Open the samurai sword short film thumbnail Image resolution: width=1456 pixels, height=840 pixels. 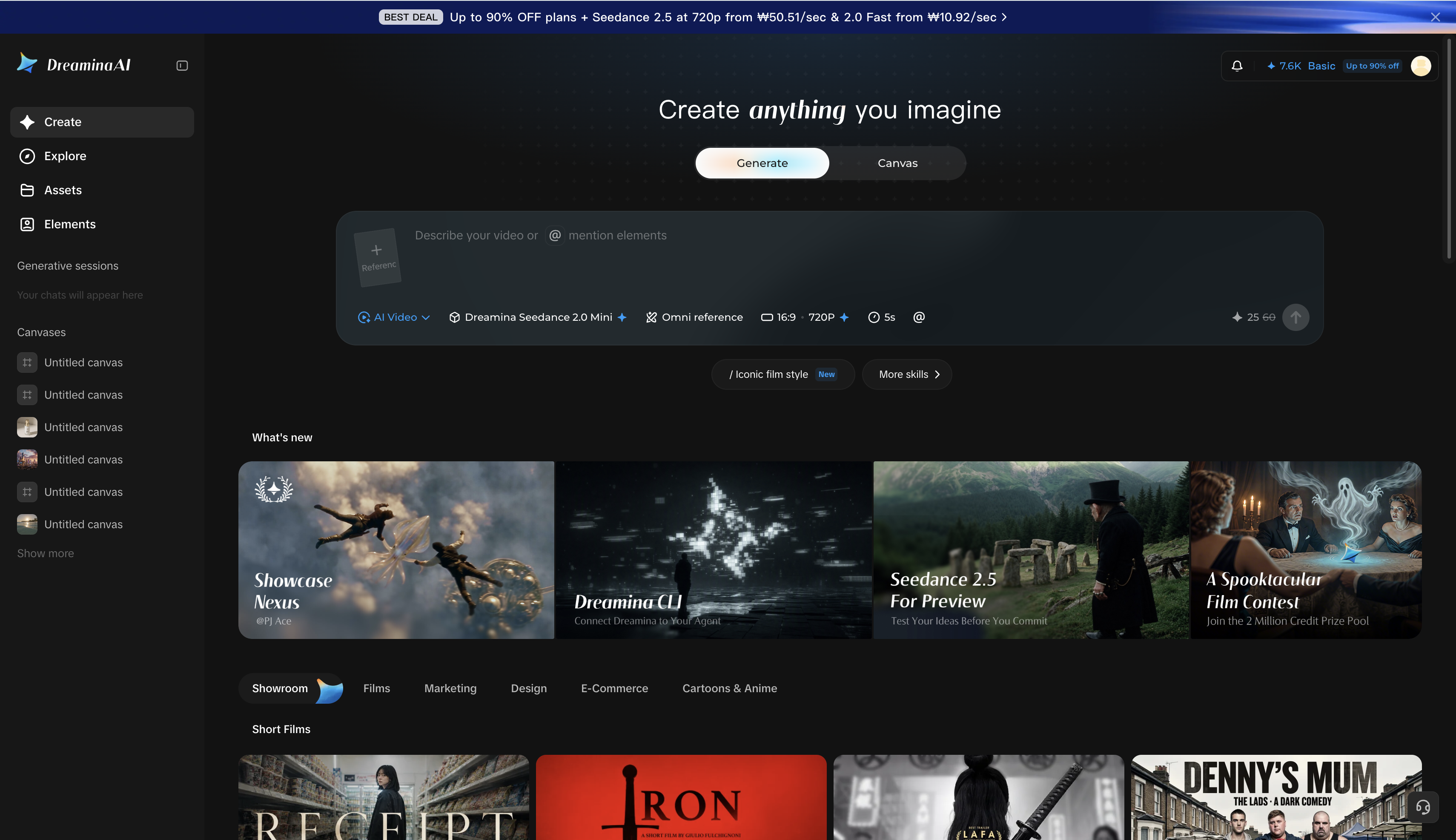[x=979, y=797]
